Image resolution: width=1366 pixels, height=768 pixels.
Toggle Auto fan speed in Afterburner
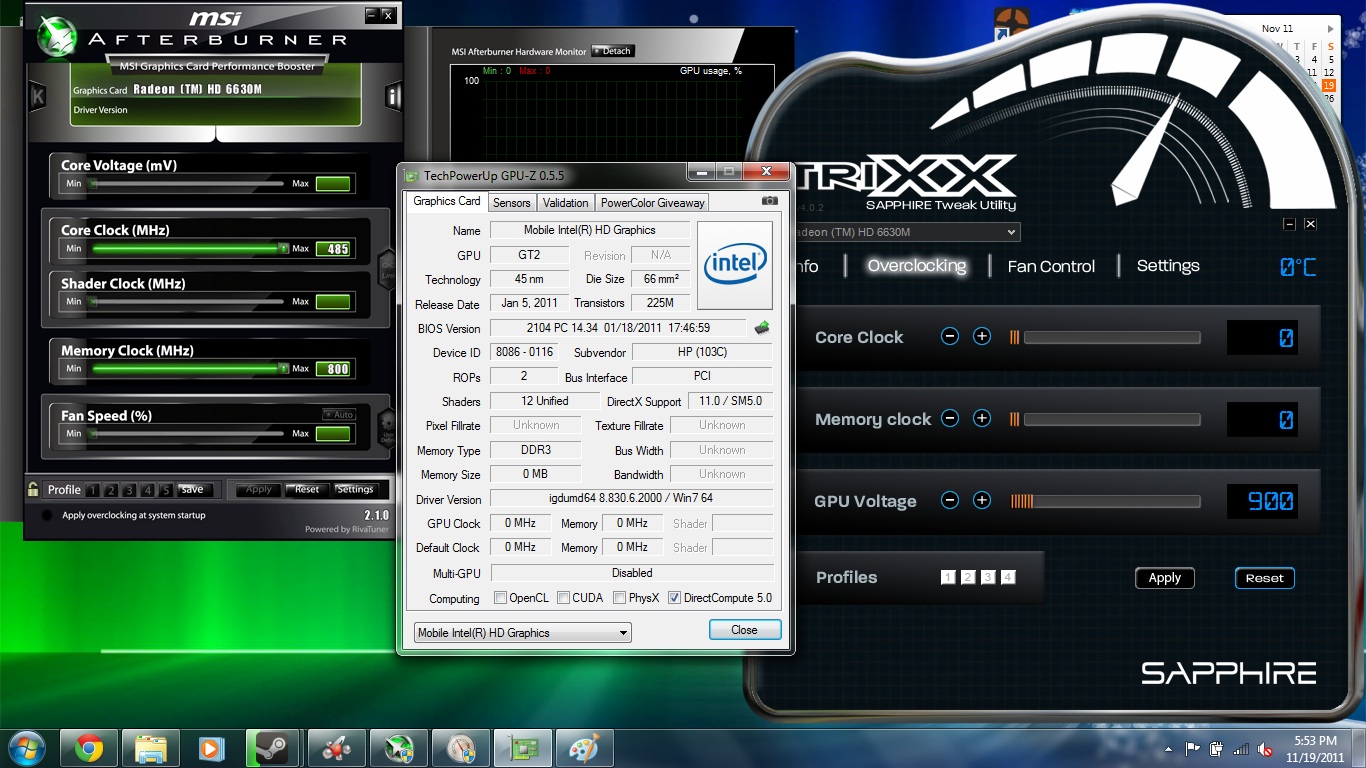(x=339, y=414)
